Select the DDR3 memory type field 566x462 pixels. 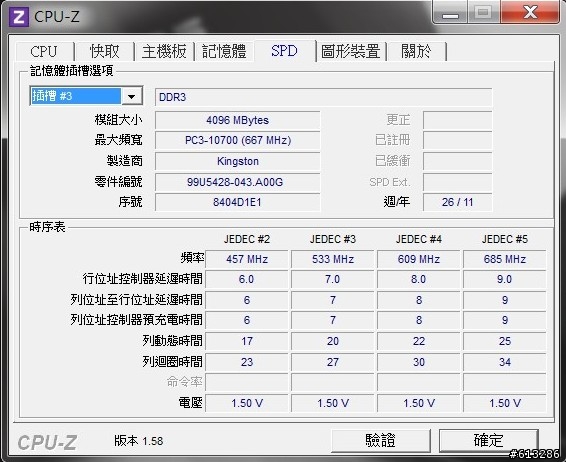(323, 97)
